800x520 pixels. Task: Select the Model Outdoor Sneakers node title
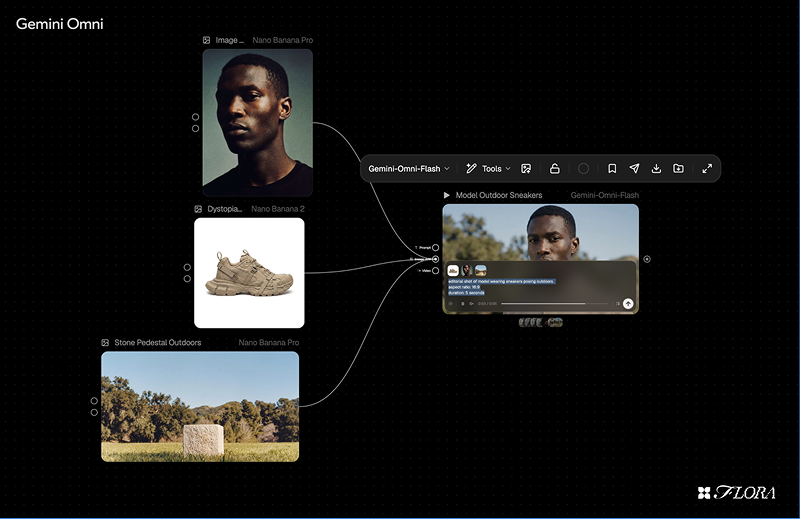(498, 195)
